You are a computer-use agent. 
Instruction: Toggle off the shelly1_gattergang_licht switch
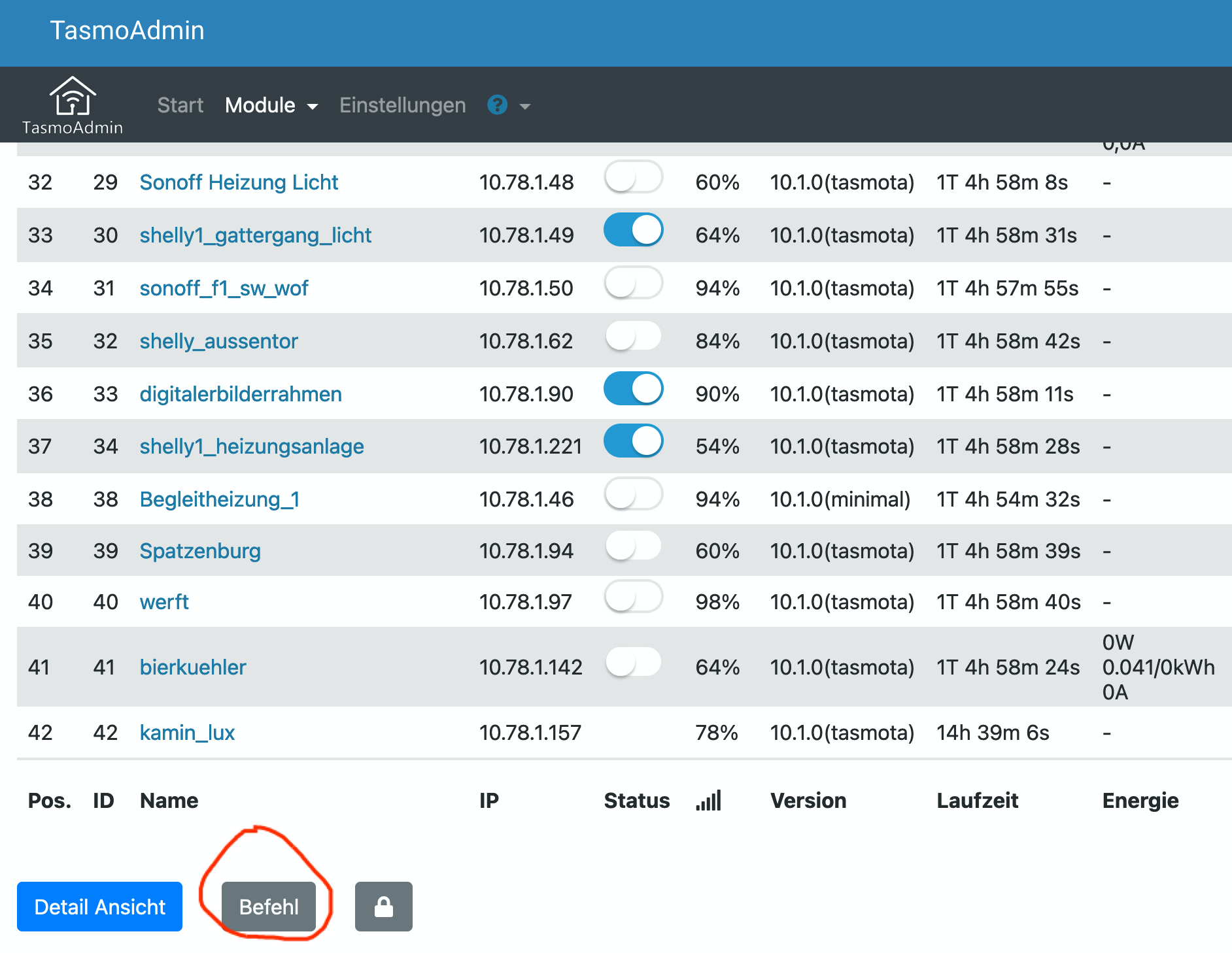pyautogui.click(x=632, y=230)
